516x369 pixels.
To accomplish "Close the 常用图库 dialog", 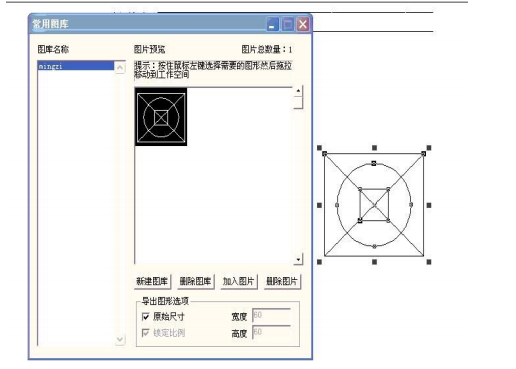I will click(x=303, y=24).
